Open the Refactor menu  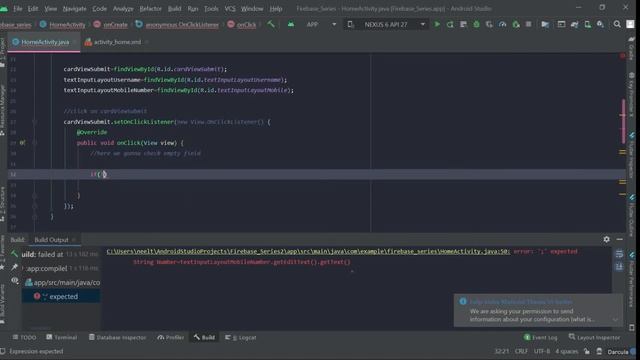coord(151,9)
